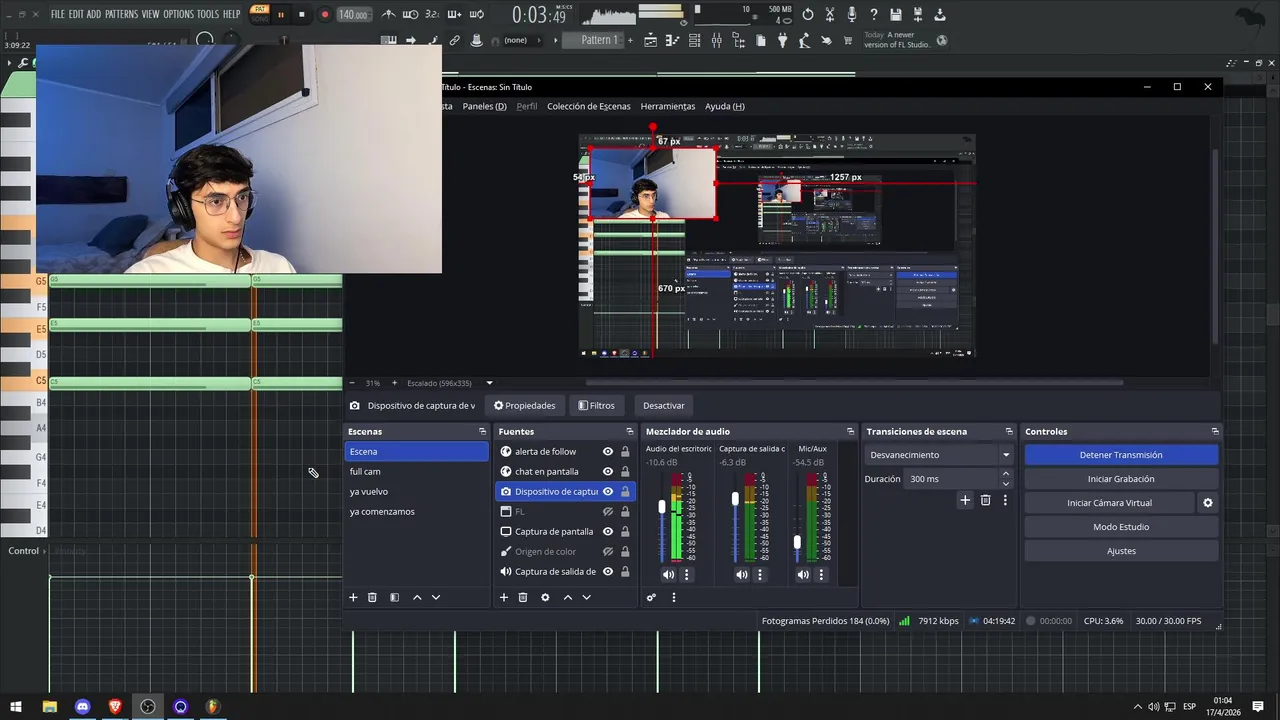
Task: Add a scene transition with the plus icon
Action: [965, 500]
